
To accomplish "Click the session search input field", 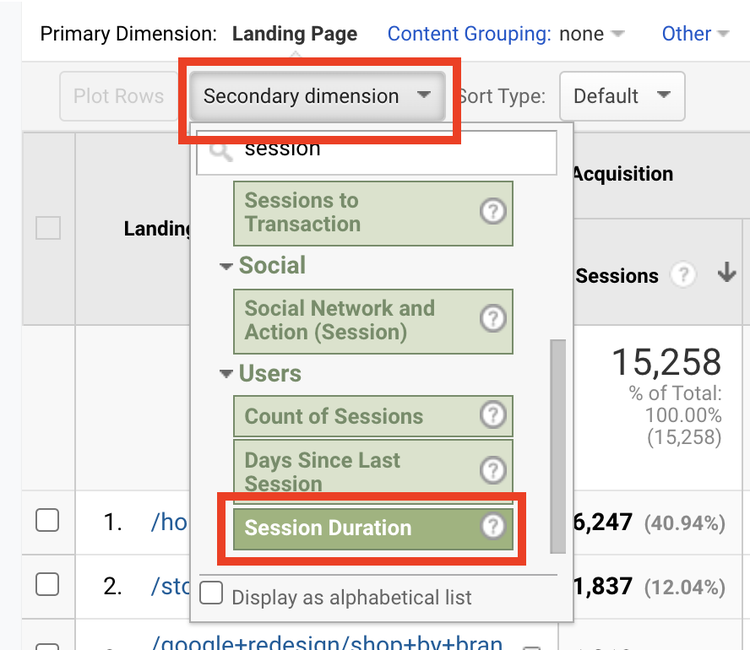I will click(376, 152).
